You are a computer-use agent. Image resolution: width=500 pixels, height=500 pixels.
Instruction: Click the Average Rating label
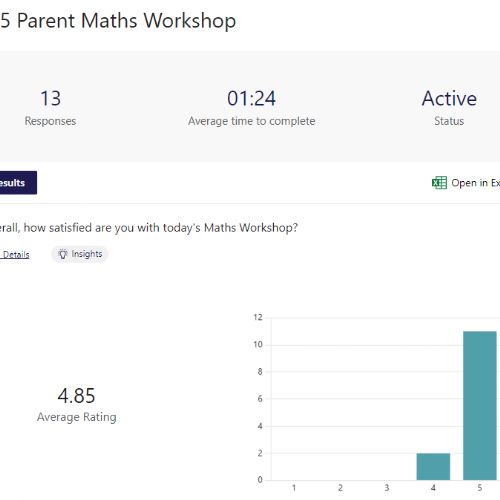(77, 417)
